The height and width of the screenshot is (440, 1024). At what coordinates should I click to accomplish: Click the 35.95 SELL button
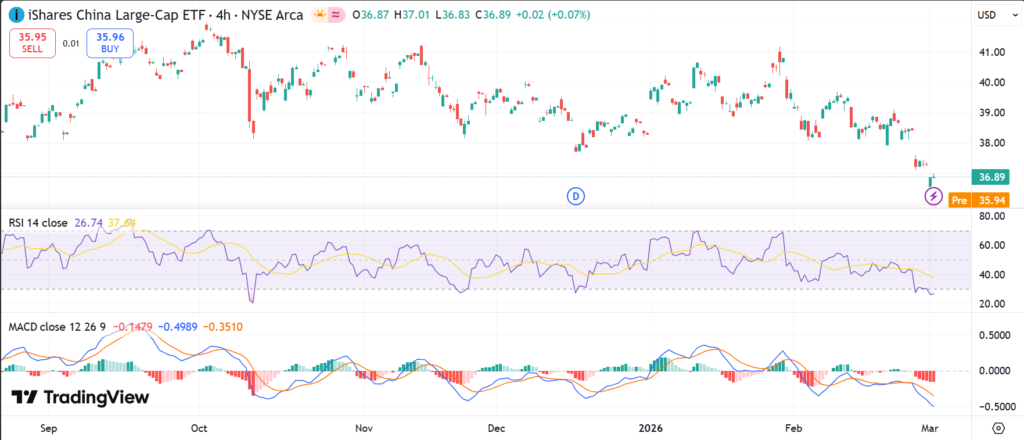(31, 42)
